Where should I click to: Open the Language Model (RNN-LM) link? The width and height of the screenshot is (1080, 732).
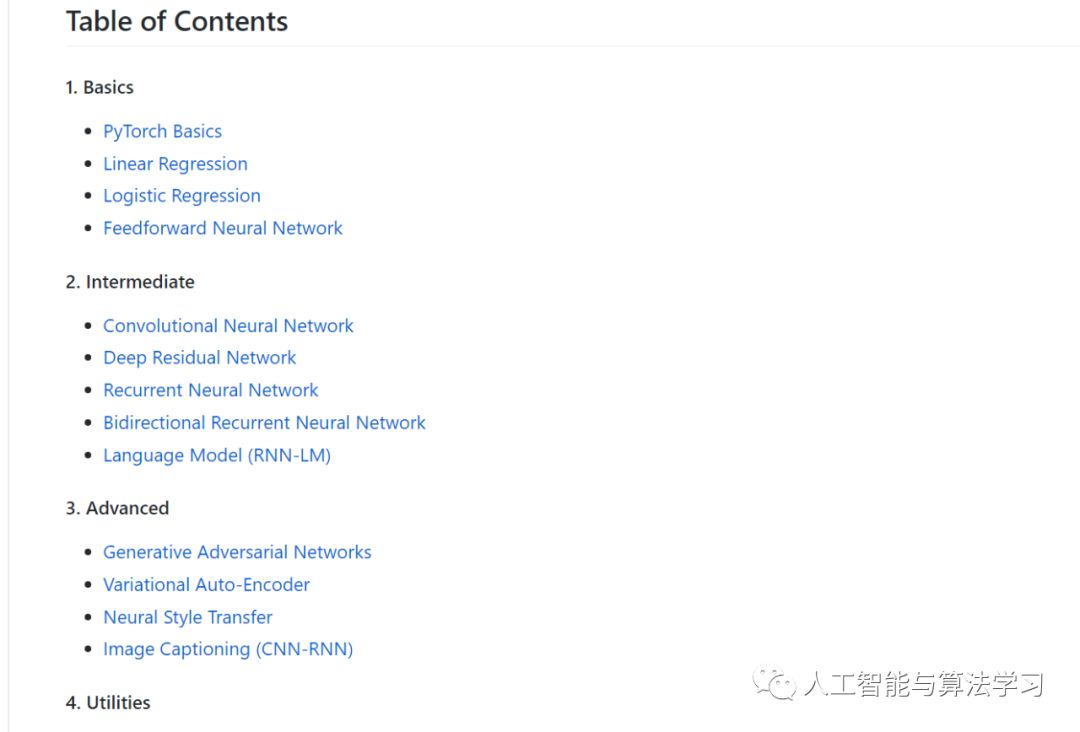(216, 455)
